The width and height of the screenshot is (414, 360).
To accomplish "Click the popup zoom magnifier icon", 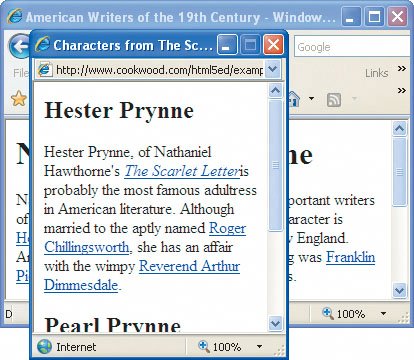I will pyautogui.click(x=204, y=346).
